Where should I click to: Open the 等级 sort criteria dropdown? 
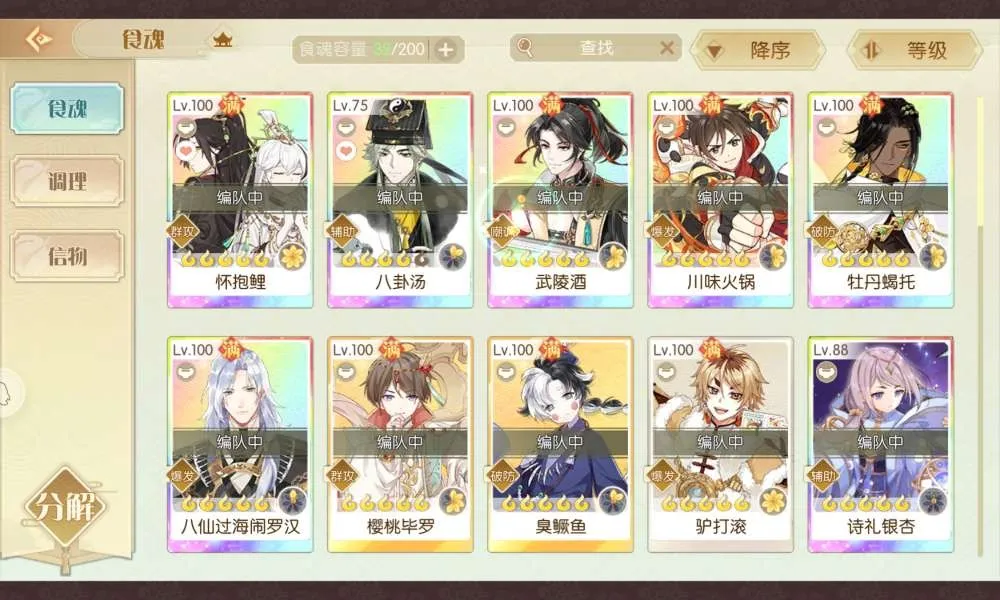(914, 50)
